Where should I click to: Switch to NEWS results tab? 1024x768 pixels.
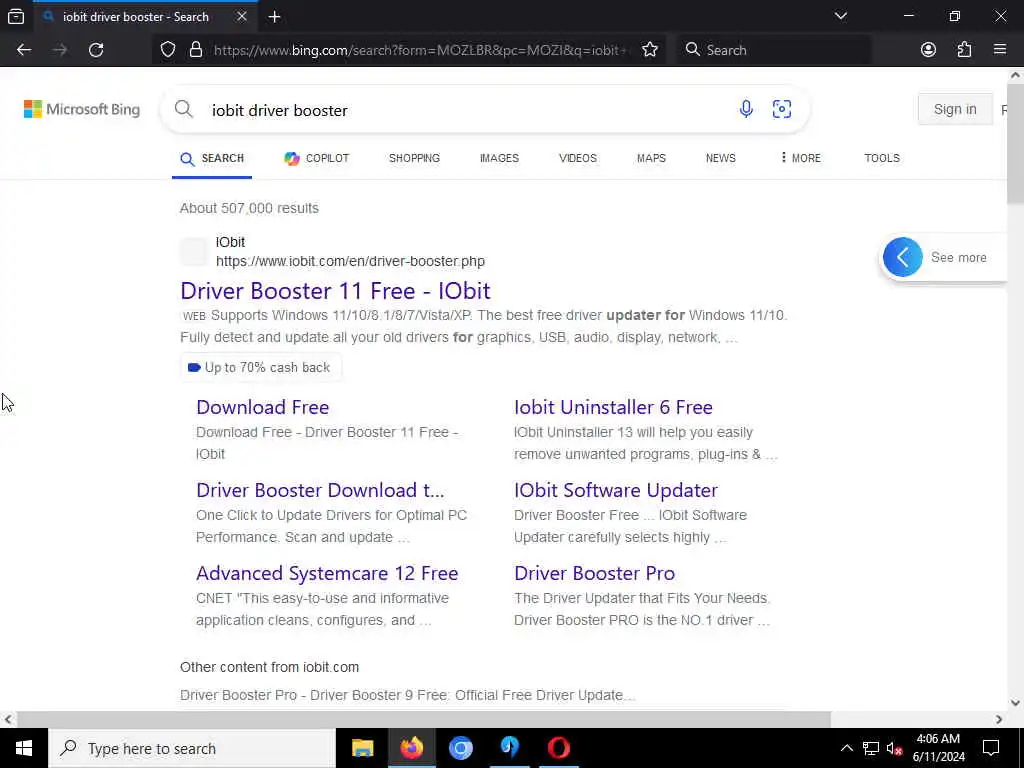[720, 159]
